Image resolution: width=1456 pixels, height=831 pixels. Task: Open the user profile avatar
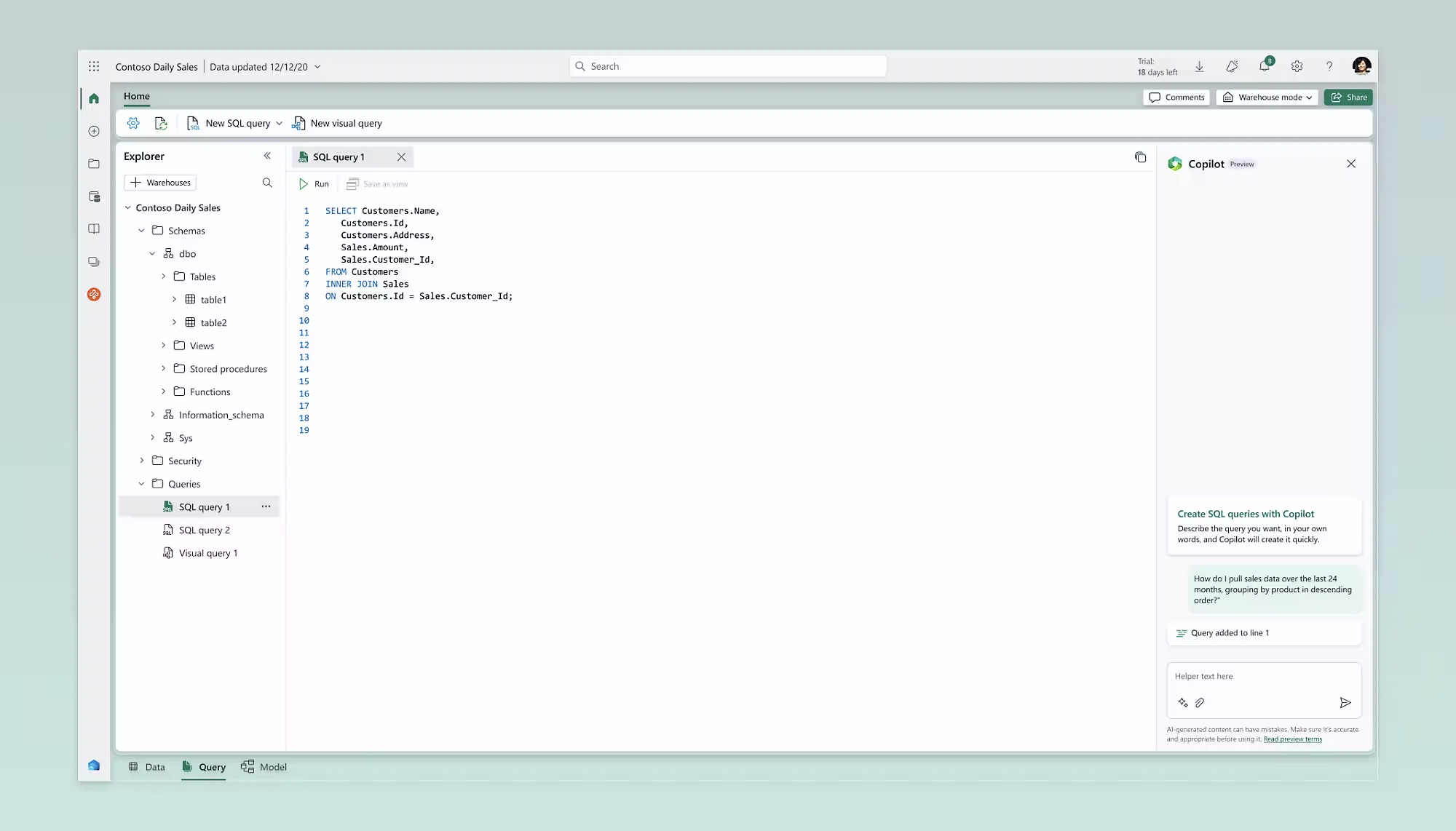click(x=1361, y=66)
